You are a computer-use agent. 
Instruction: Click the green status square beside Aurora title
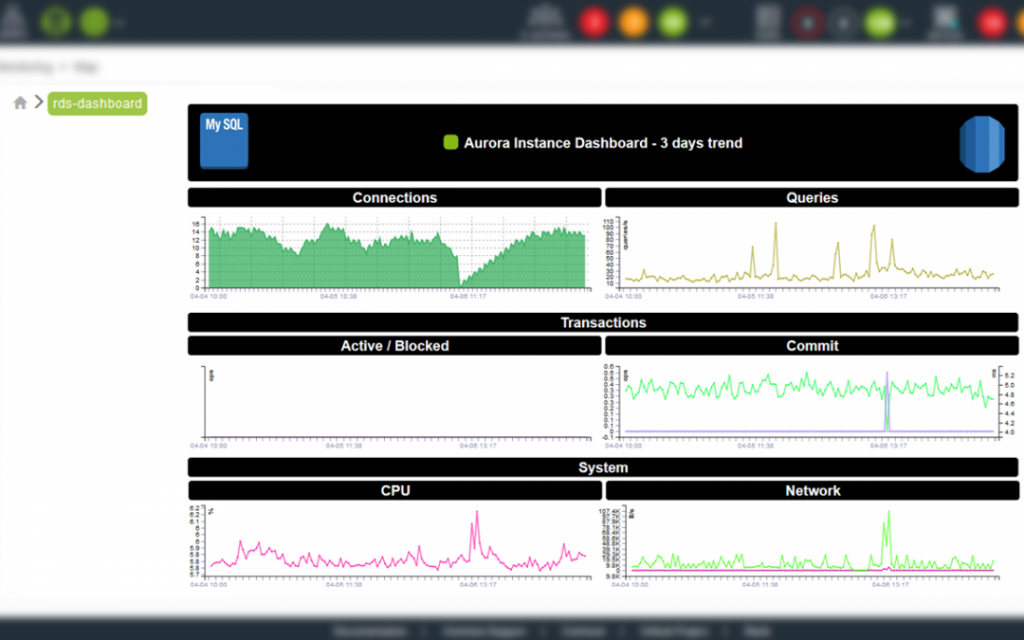451,142
